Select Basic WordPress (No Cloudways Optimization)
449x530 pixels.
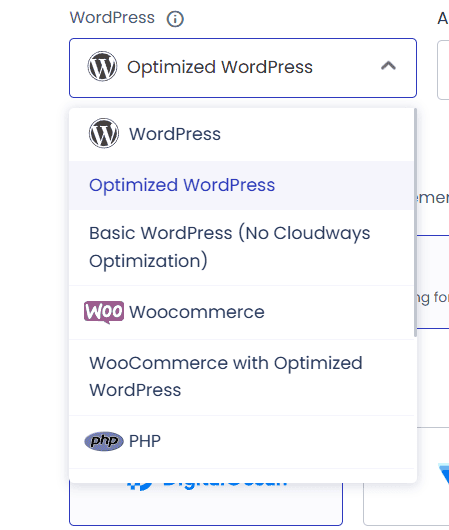coord(241,247)
